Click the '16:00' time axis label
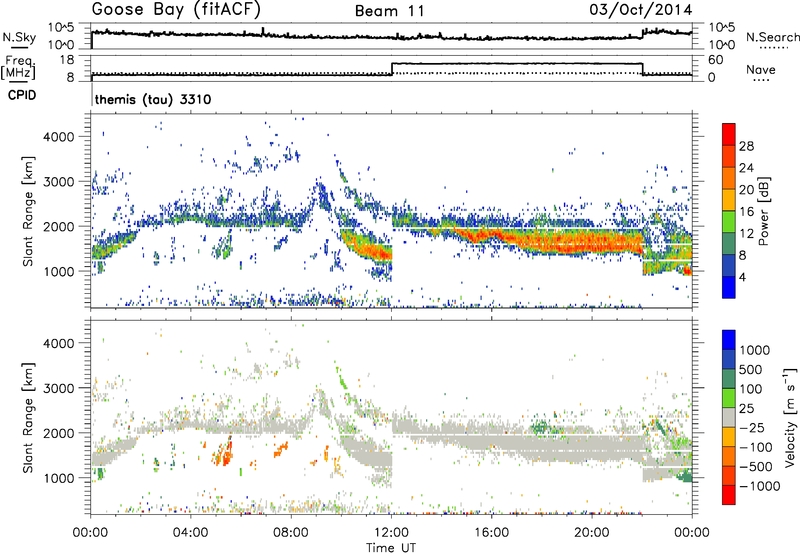800x554 pixels. (491, 533)
